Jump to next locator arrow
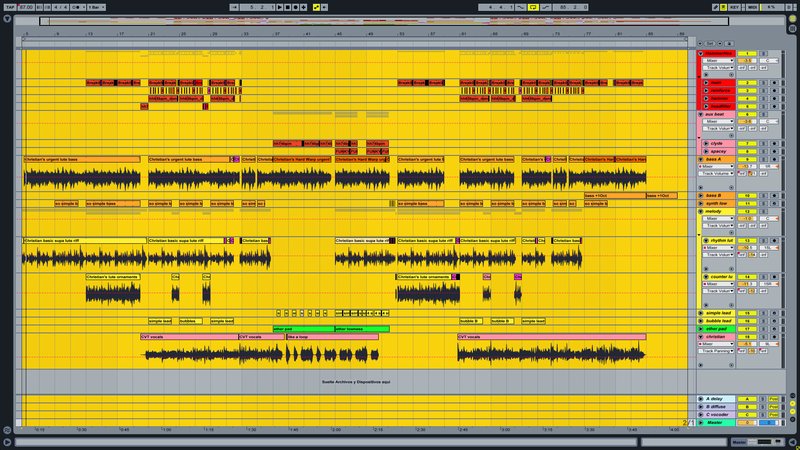This screenshot has width=800, height=450. (x=720, y=44)
